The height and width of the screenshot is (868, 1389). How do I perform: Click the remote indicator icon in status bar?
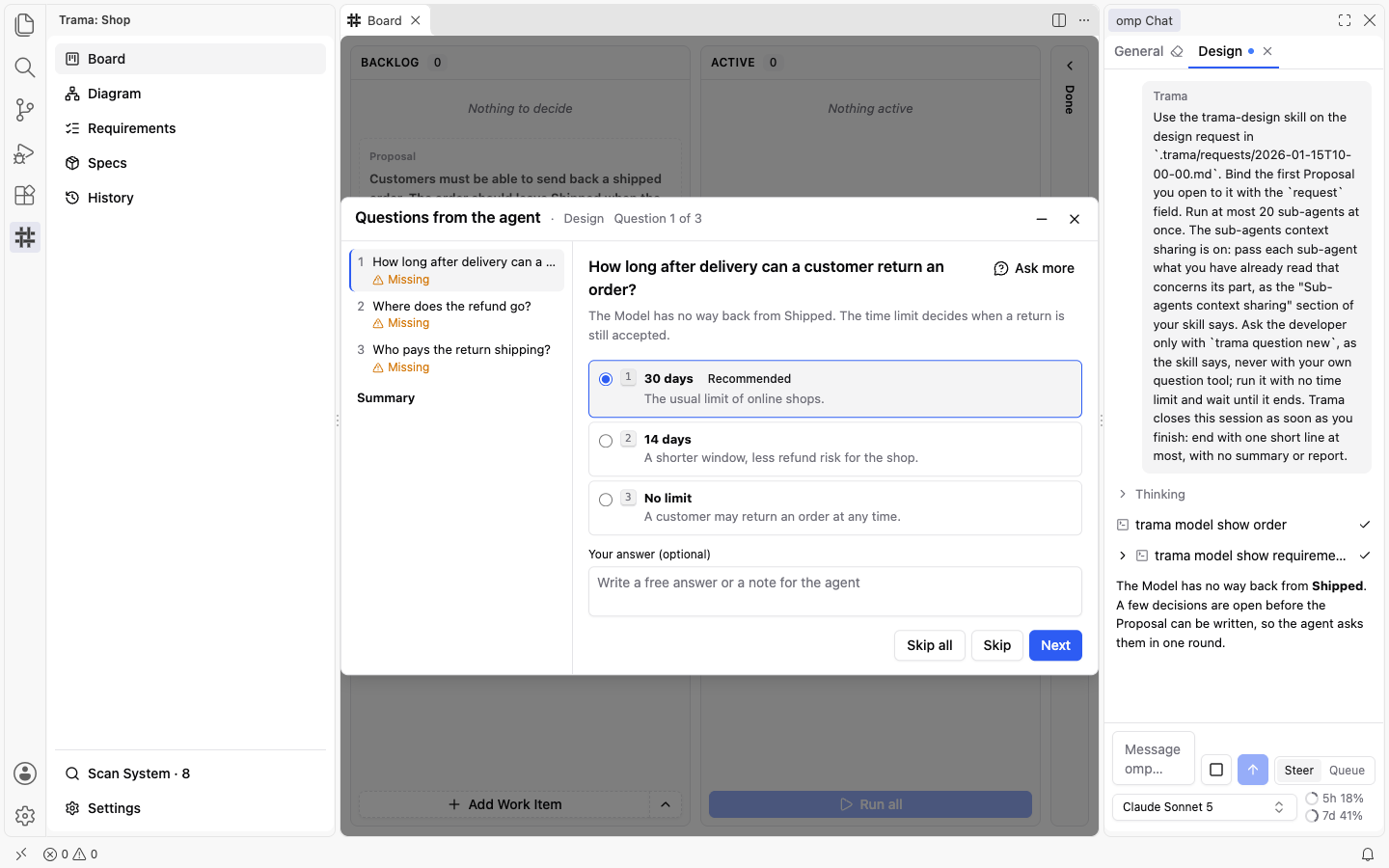[x=21, y=854]
